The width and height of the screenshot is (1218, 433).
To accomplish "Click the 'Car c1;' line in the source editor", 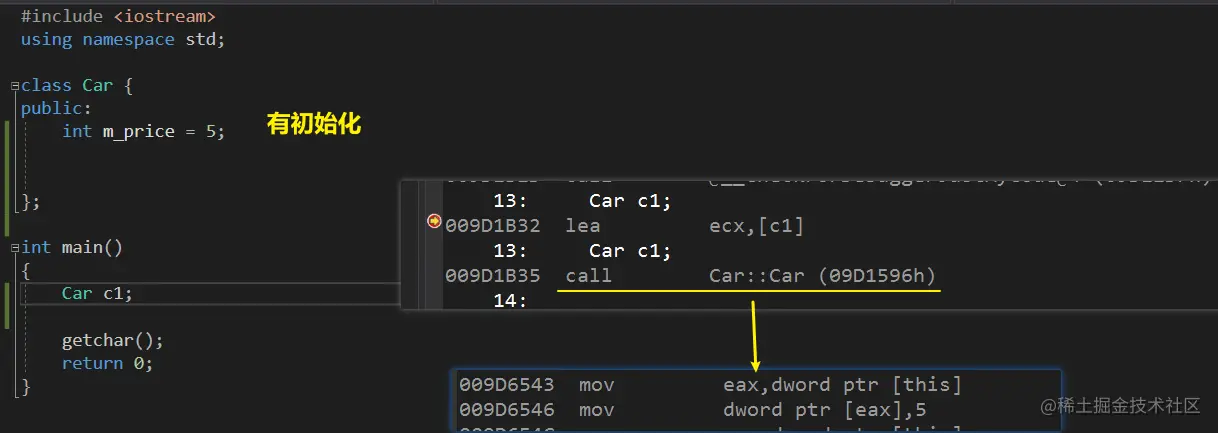I will (x=97, y=293).
